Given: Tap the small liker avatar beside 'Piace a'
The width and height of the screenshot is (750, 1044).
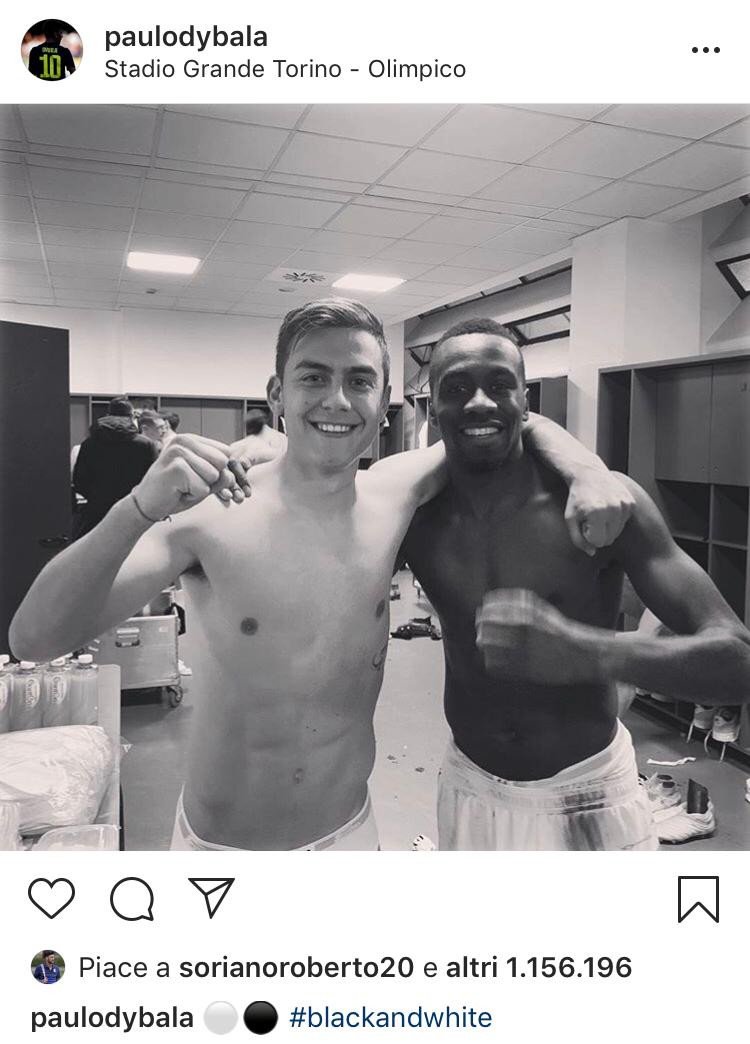Looking at the screenshot, I should [48, 967].
